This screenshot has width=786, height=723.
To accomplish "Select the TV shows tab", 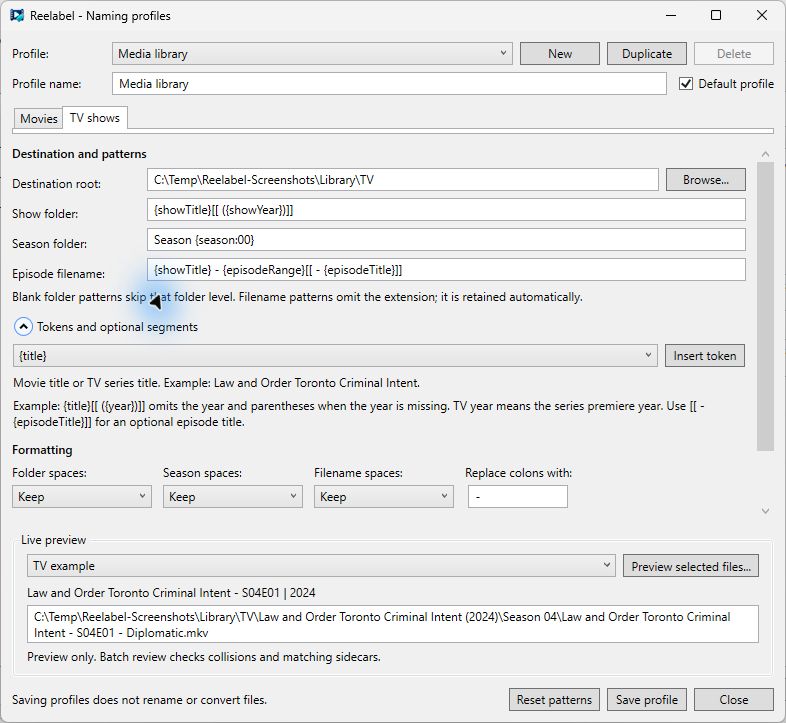I will (x=95, y=118).
